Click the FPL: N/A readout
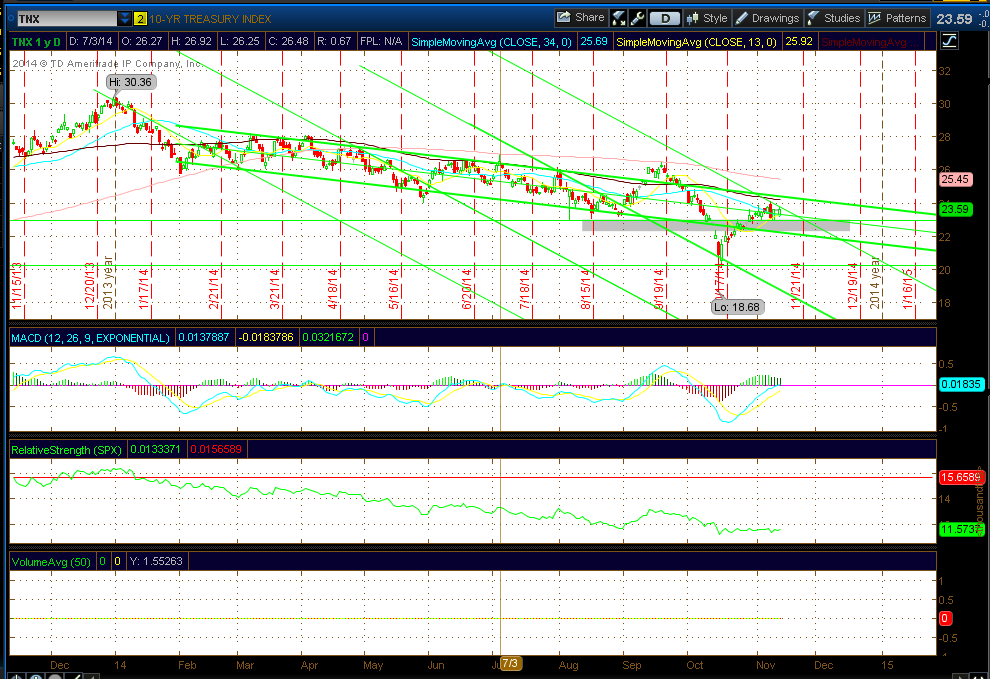 (x=381, y=42)
